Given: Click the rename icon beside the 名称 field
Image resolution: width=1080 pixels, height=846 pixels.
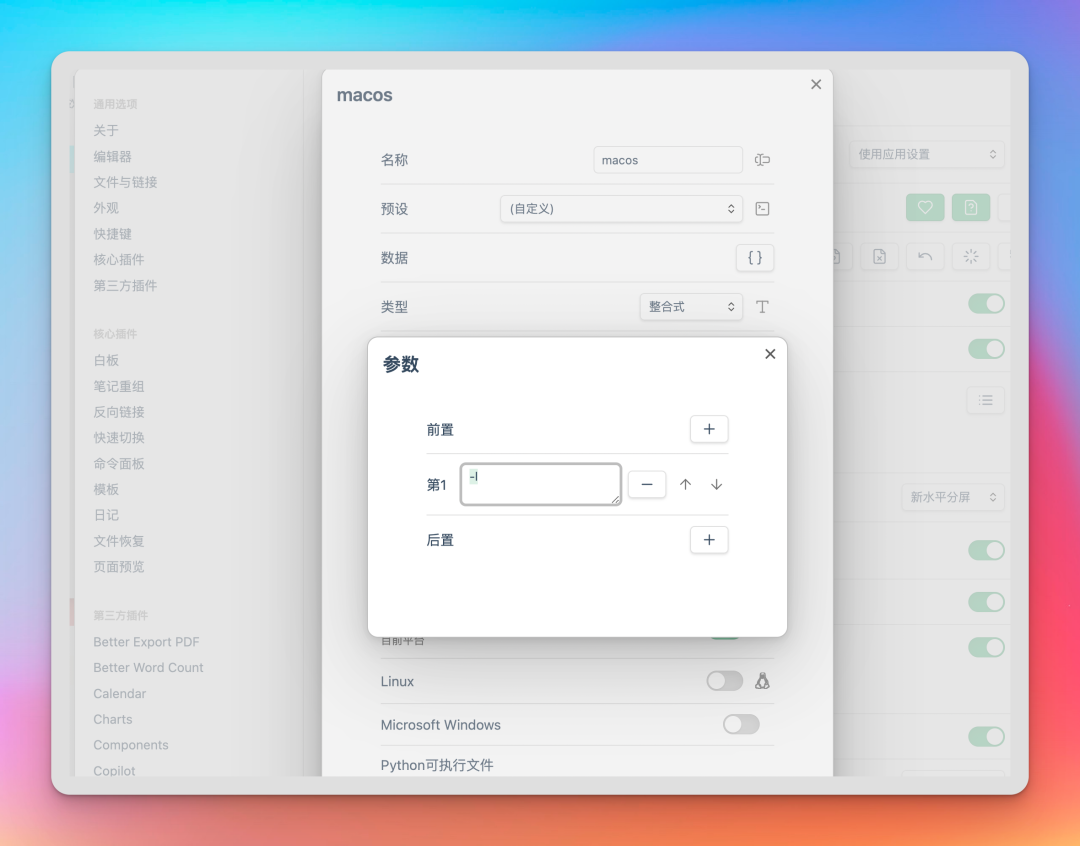Looking at the screenshot, I should tap(762, 160).
